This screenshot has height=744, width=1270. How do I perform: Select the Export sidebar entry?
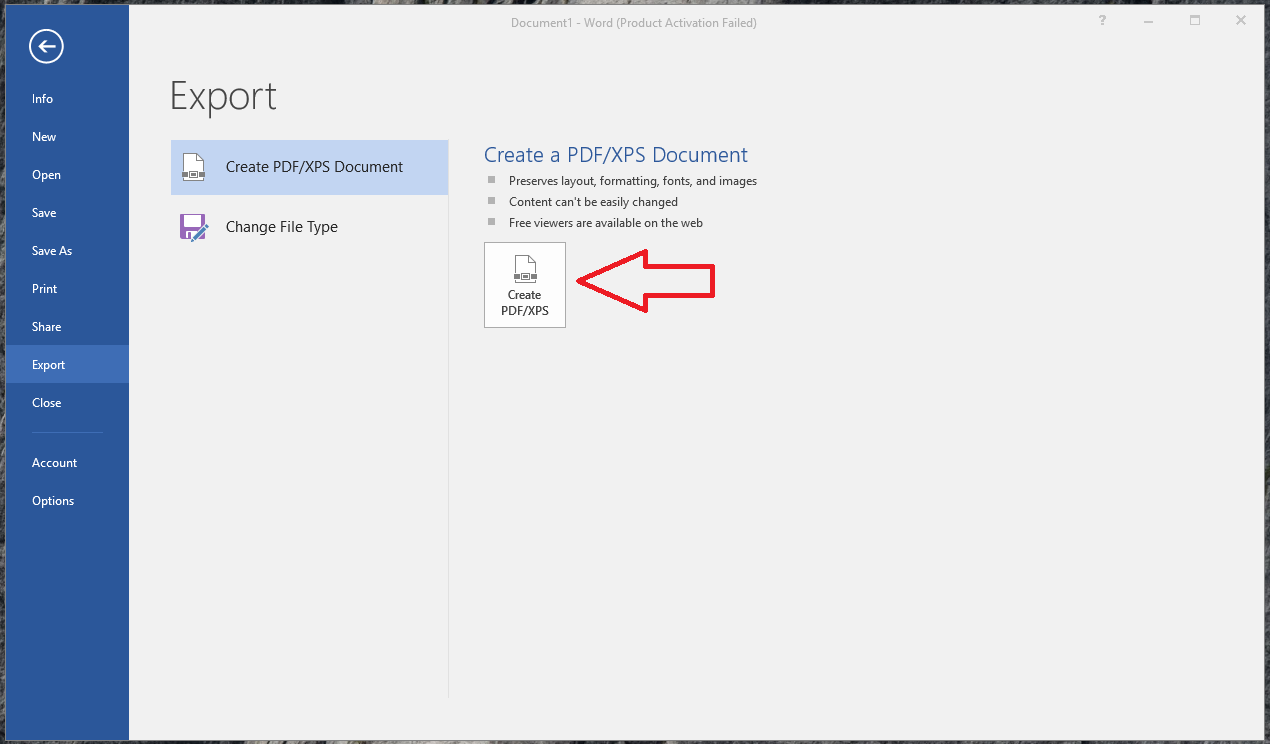coord(48,364)
